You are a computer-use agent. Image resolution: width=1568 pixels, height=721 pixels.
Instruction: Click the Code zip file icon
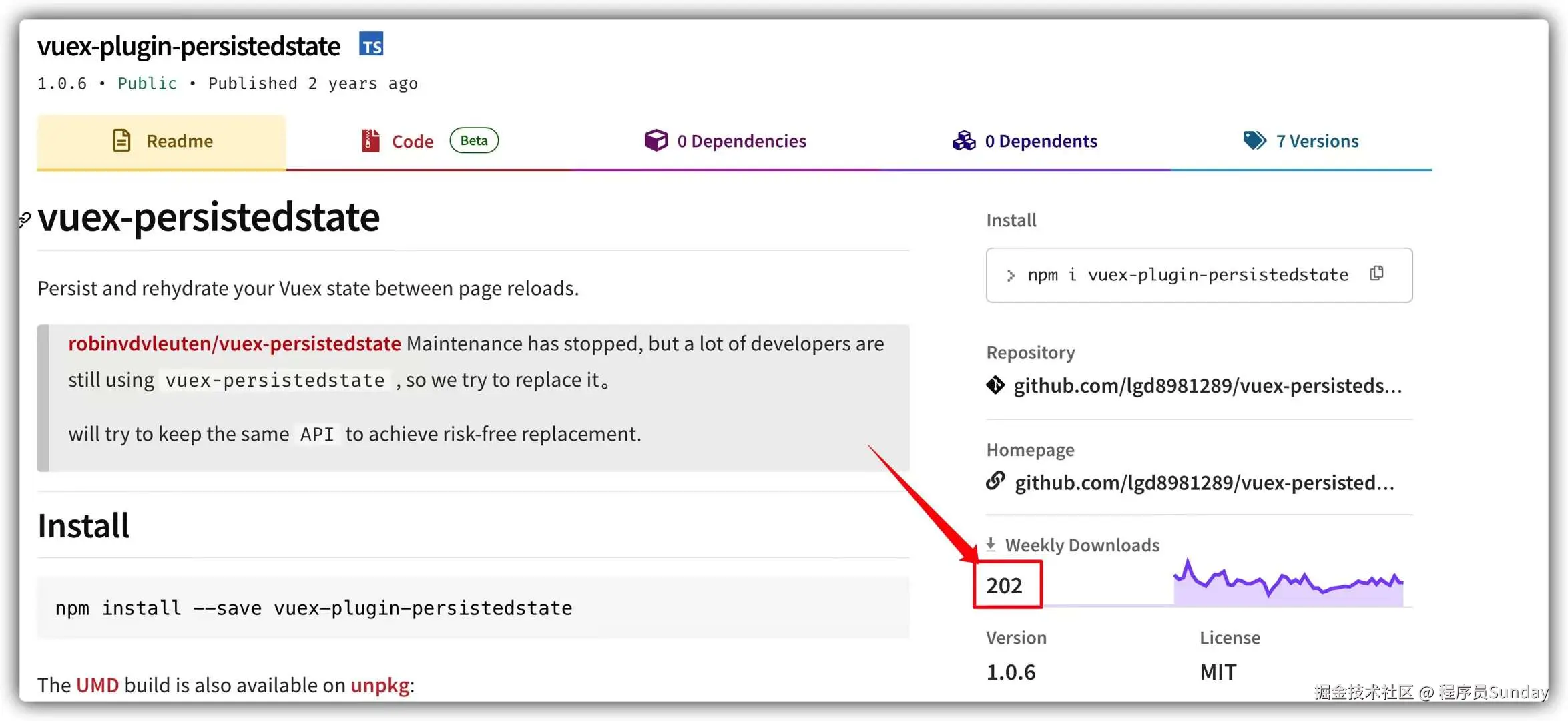tap(370, 140)
